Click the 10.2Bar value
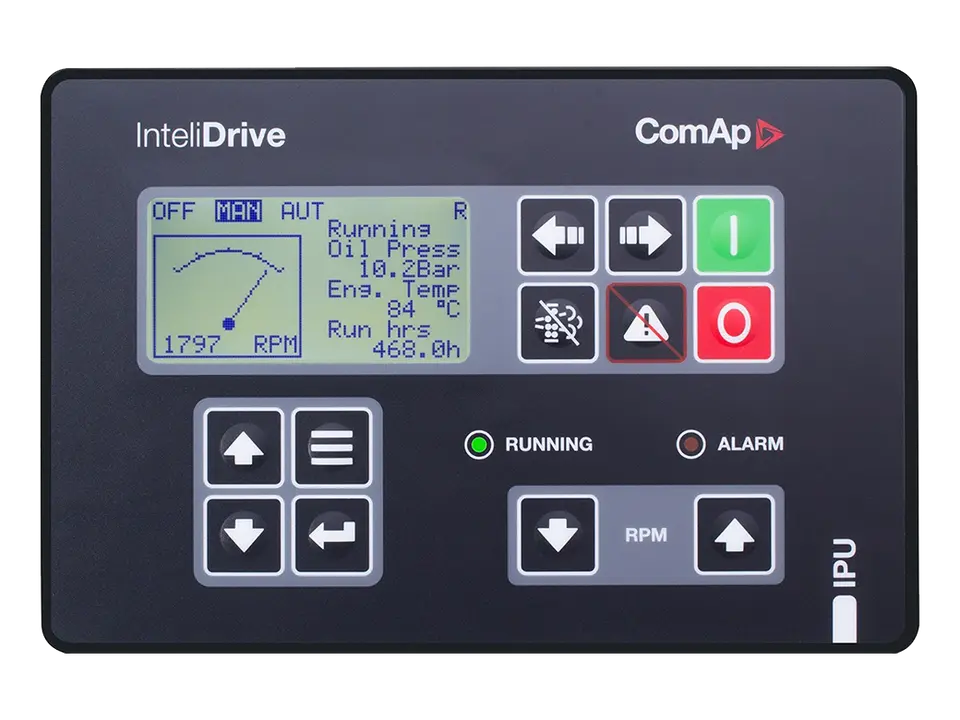Viewport: 960px width, 720px height. pos(409,269)
